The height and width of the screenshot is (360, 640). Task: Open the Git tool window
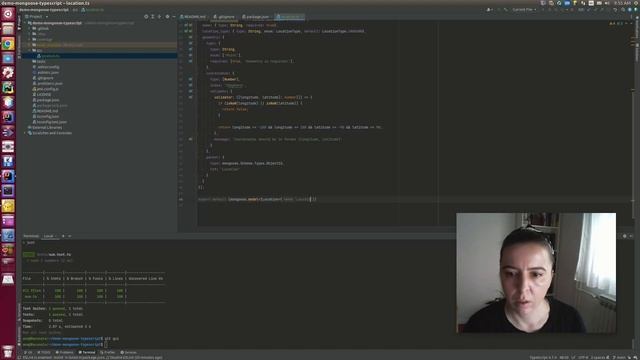tap(28, 352)
